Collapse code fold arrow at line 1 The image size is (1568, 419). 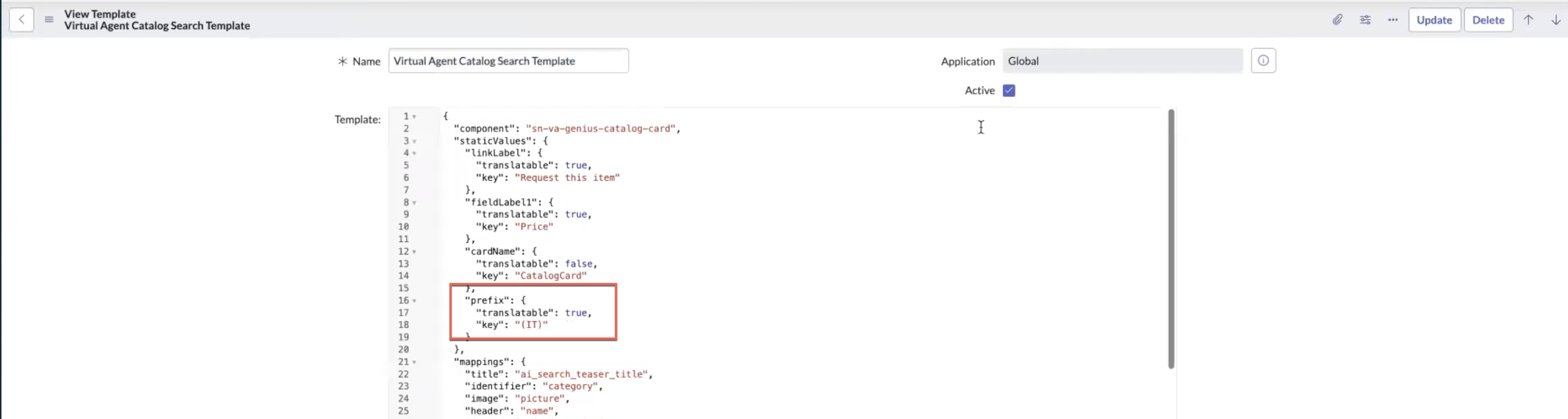(414, 117)
